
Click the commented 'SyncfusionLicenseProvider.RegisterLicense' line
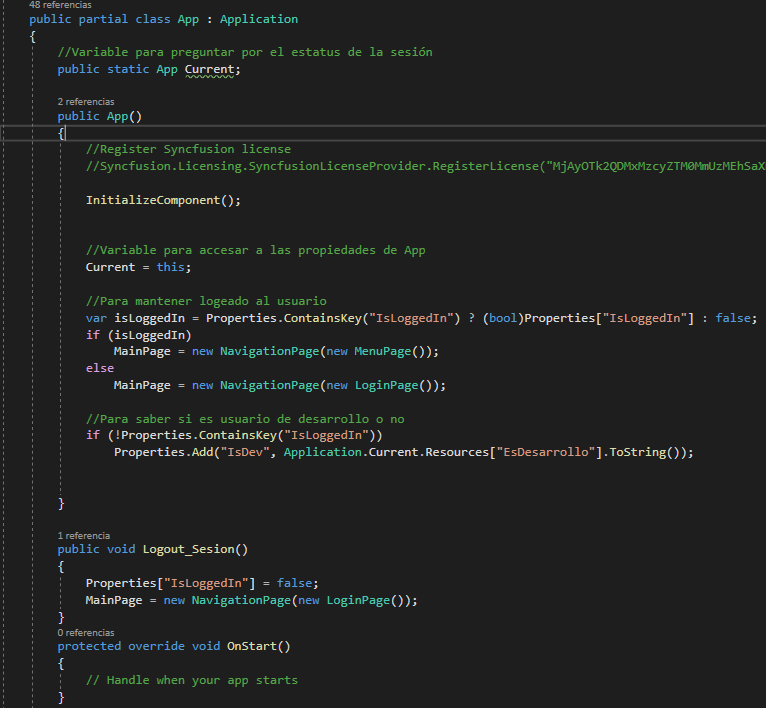425,166
